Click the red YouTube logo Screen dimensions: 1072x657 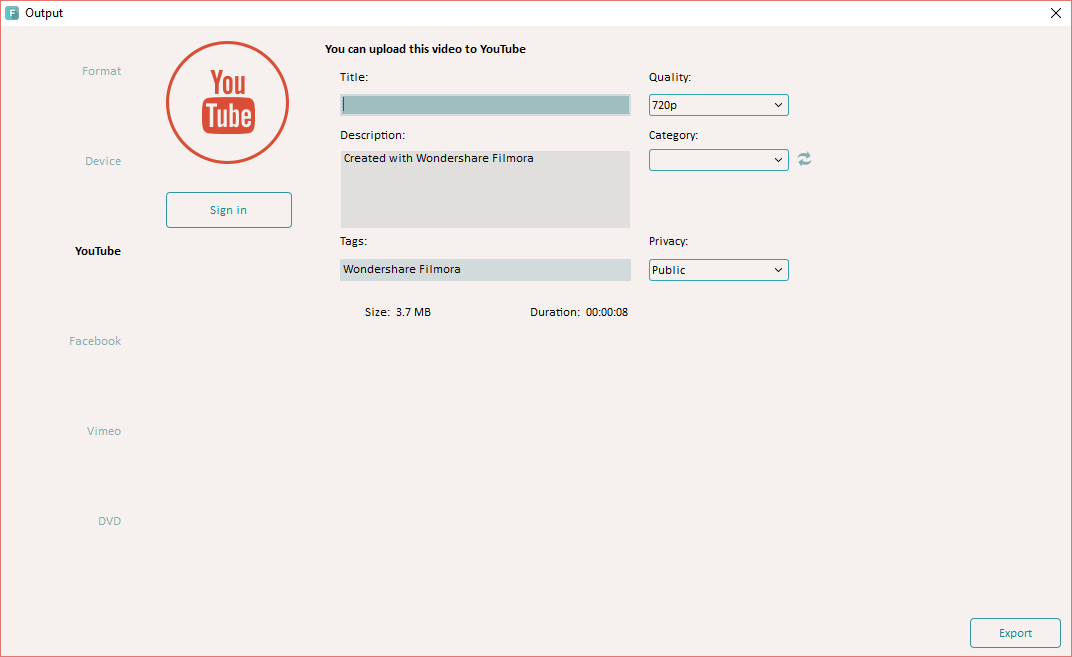[x=227, y=102]
